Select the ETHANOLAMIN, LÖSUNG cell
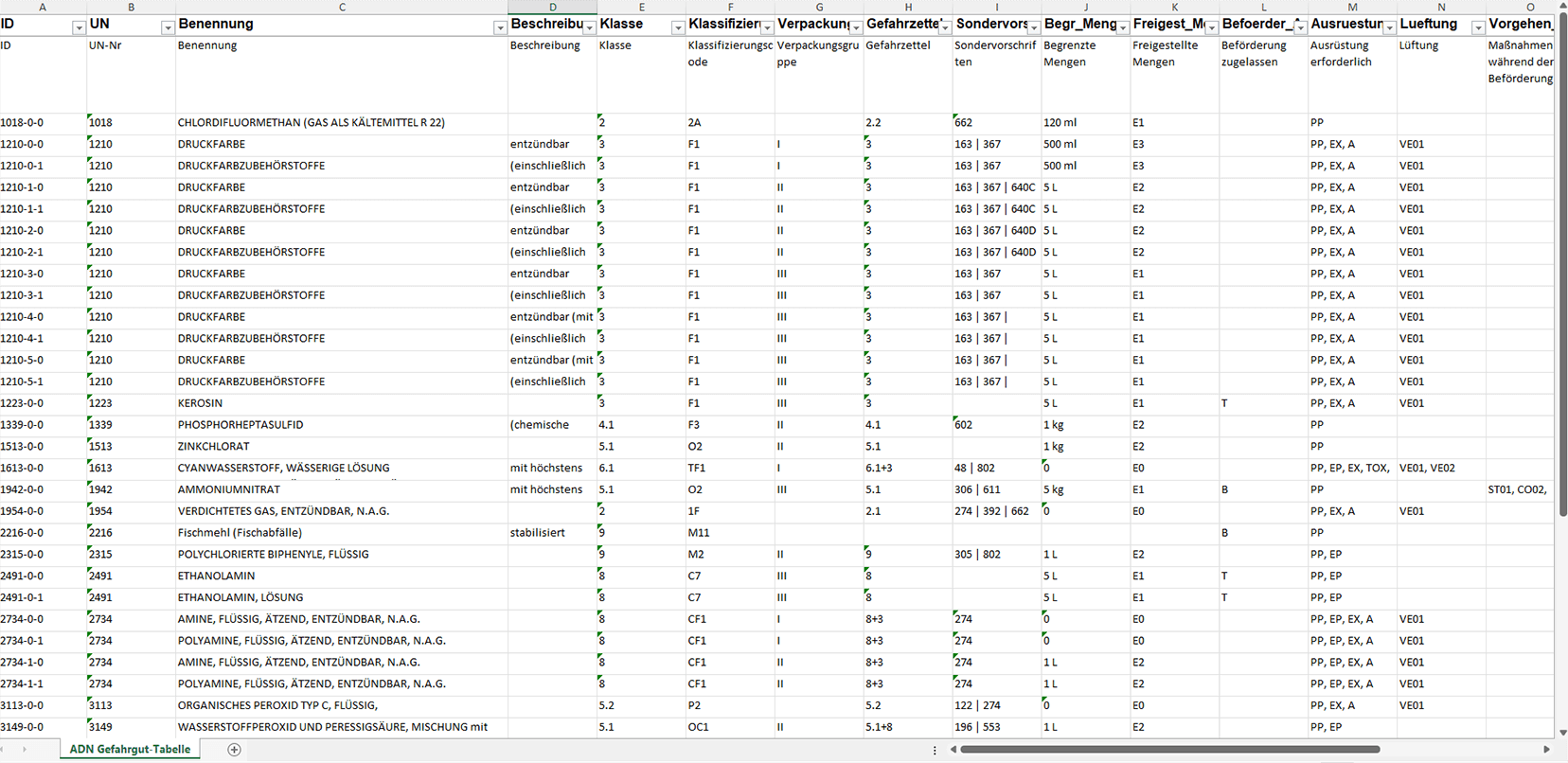This screenshot has width=1568, height=763. pyautogui.click(x=342, y=598)
